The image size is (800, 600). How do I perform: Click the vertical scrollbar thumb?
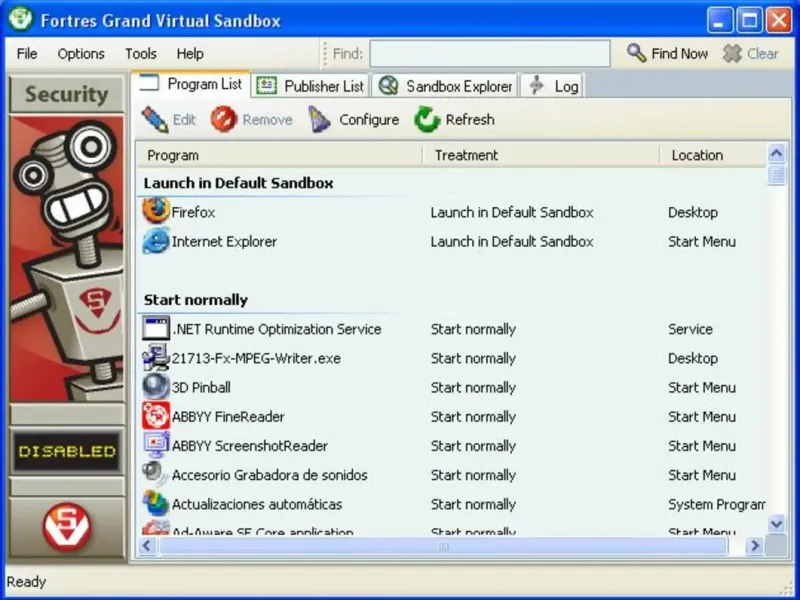[777, 174]
